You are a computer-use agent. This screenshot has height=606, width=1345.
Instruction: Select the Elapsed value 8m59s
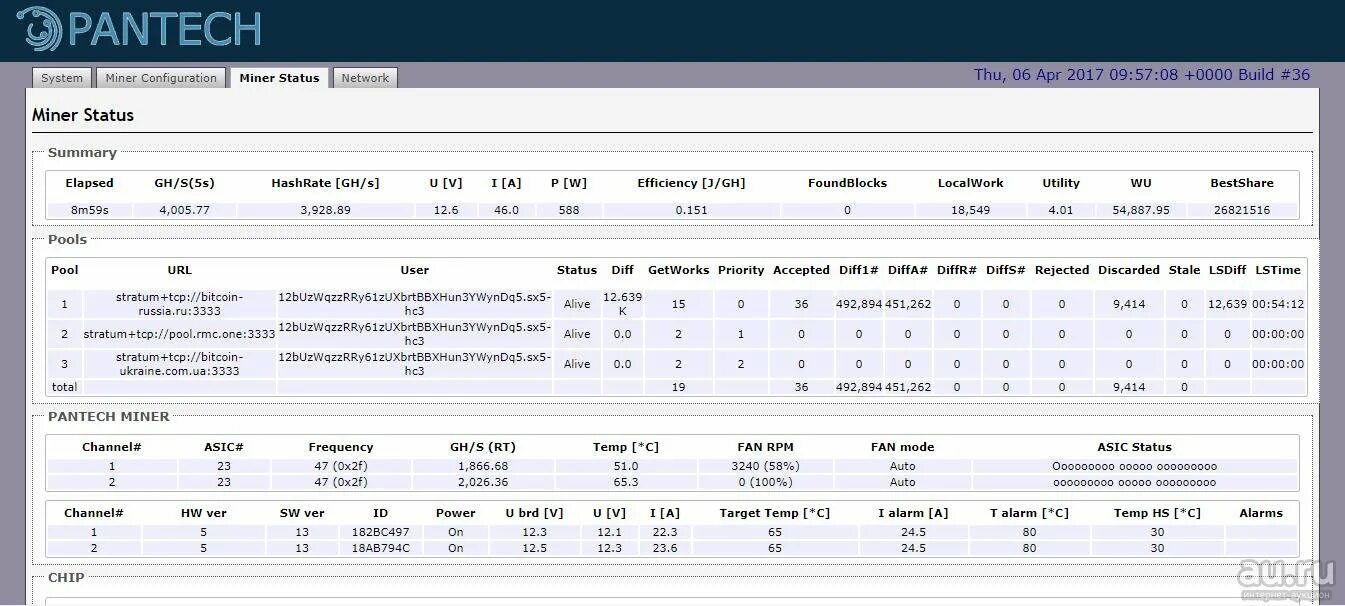point(89,210)
